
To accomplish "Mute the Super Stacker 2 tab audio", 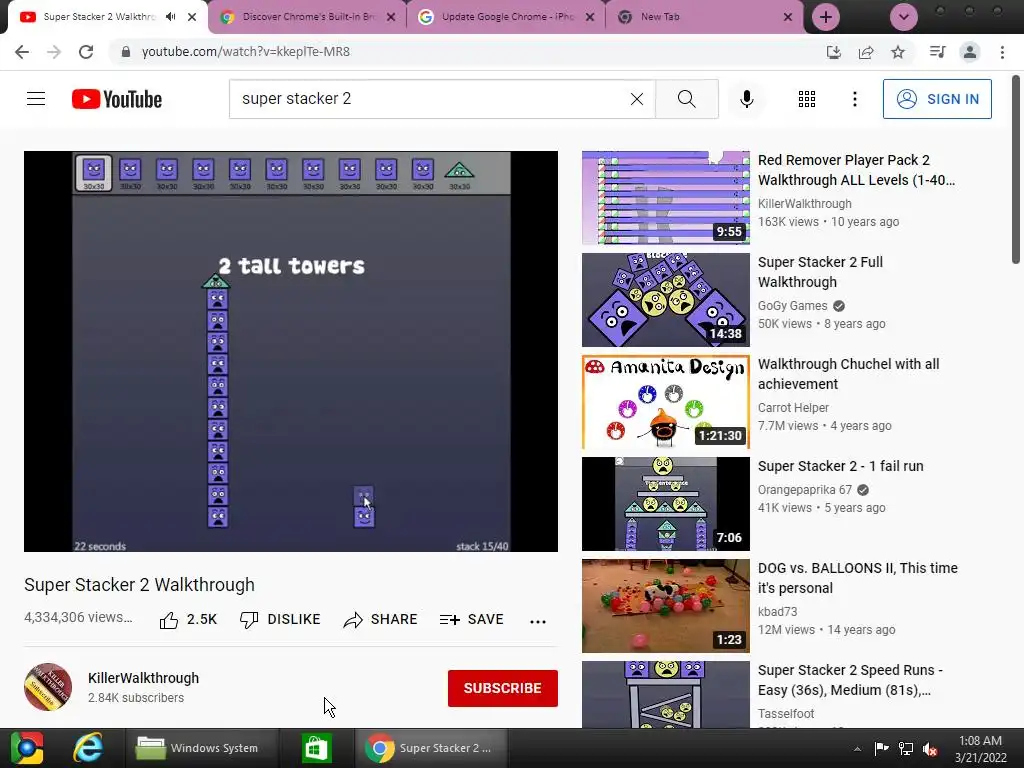I will point(171,17).
